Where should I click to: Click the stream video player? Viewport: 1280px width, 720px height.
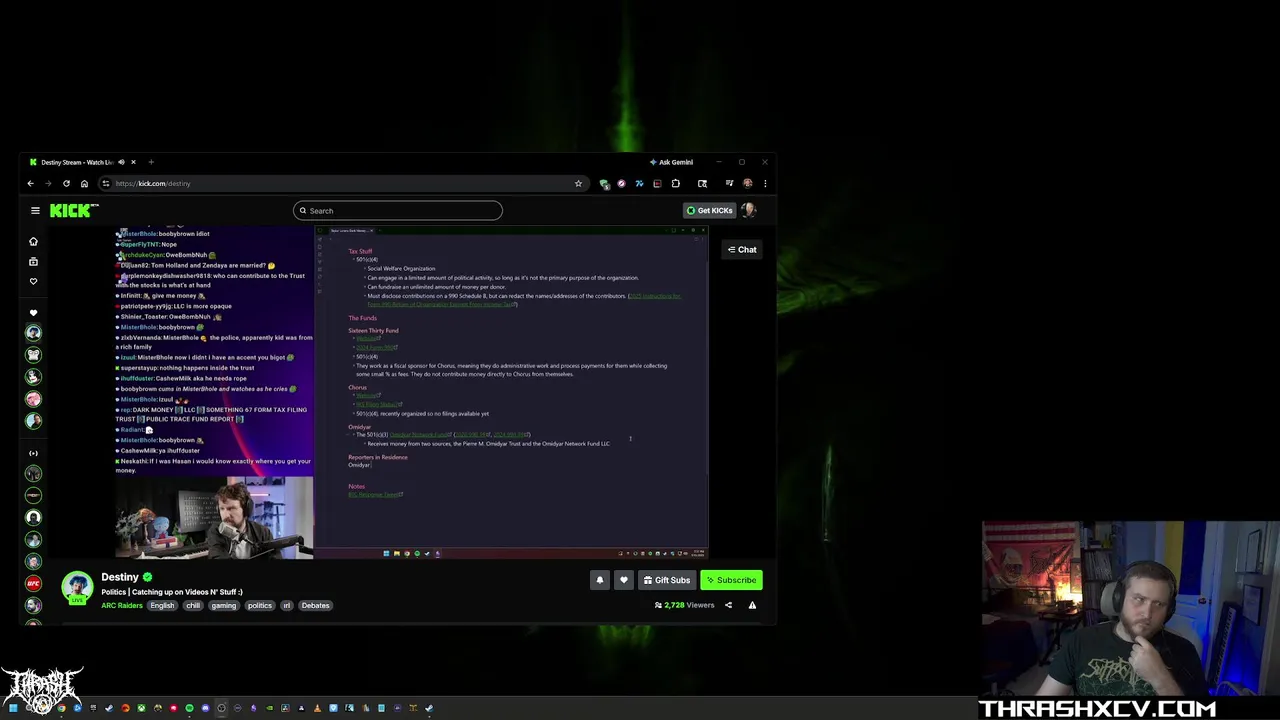pyautogui.click(x=412, y=392)
